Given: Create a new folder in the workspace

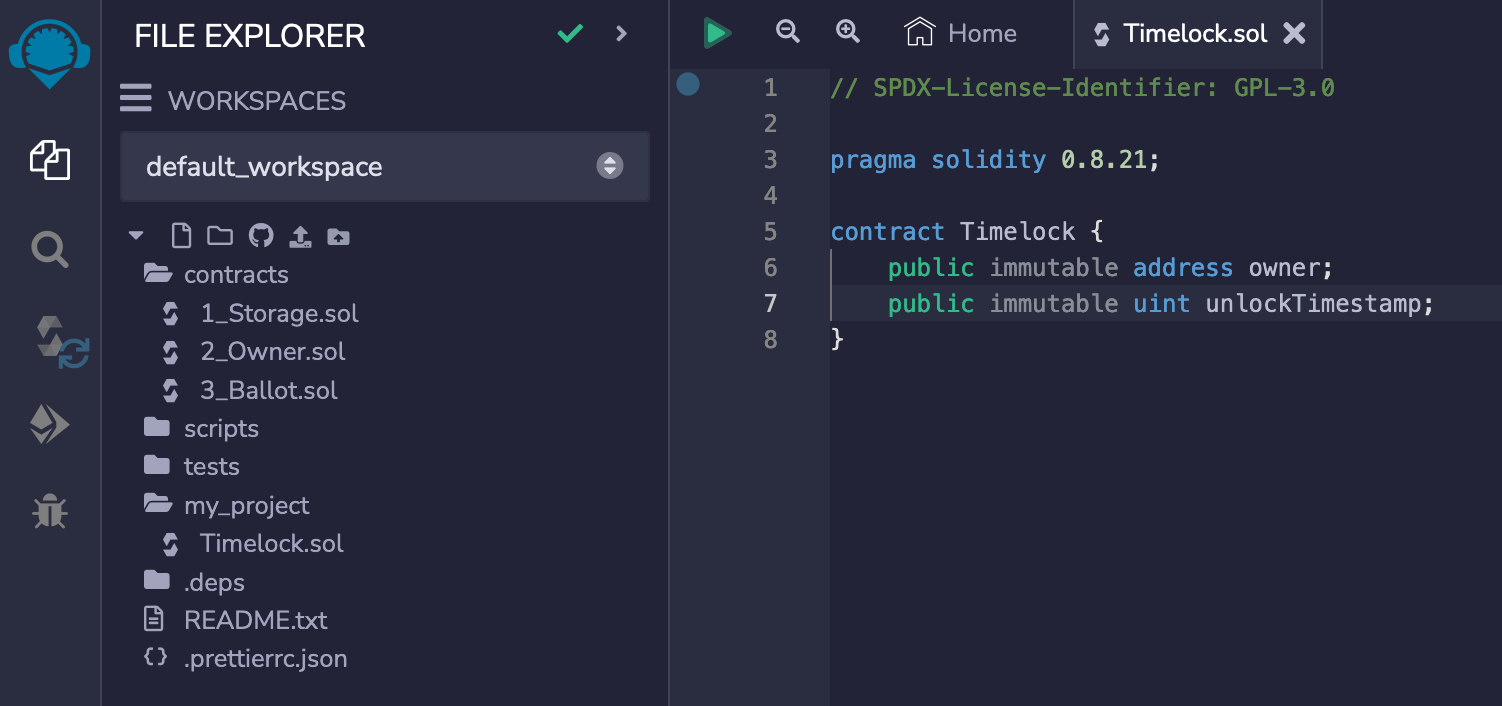Looking at the screenshot, I should (220, 235).
